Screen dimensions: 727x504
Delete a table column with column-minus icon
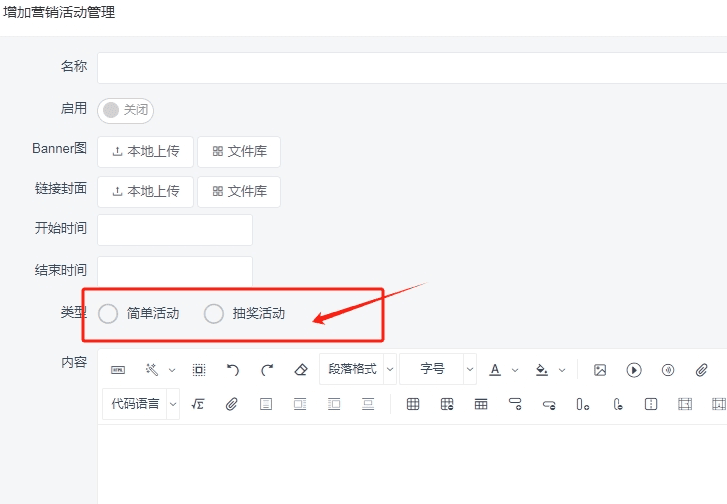click(x=617, y=404)
